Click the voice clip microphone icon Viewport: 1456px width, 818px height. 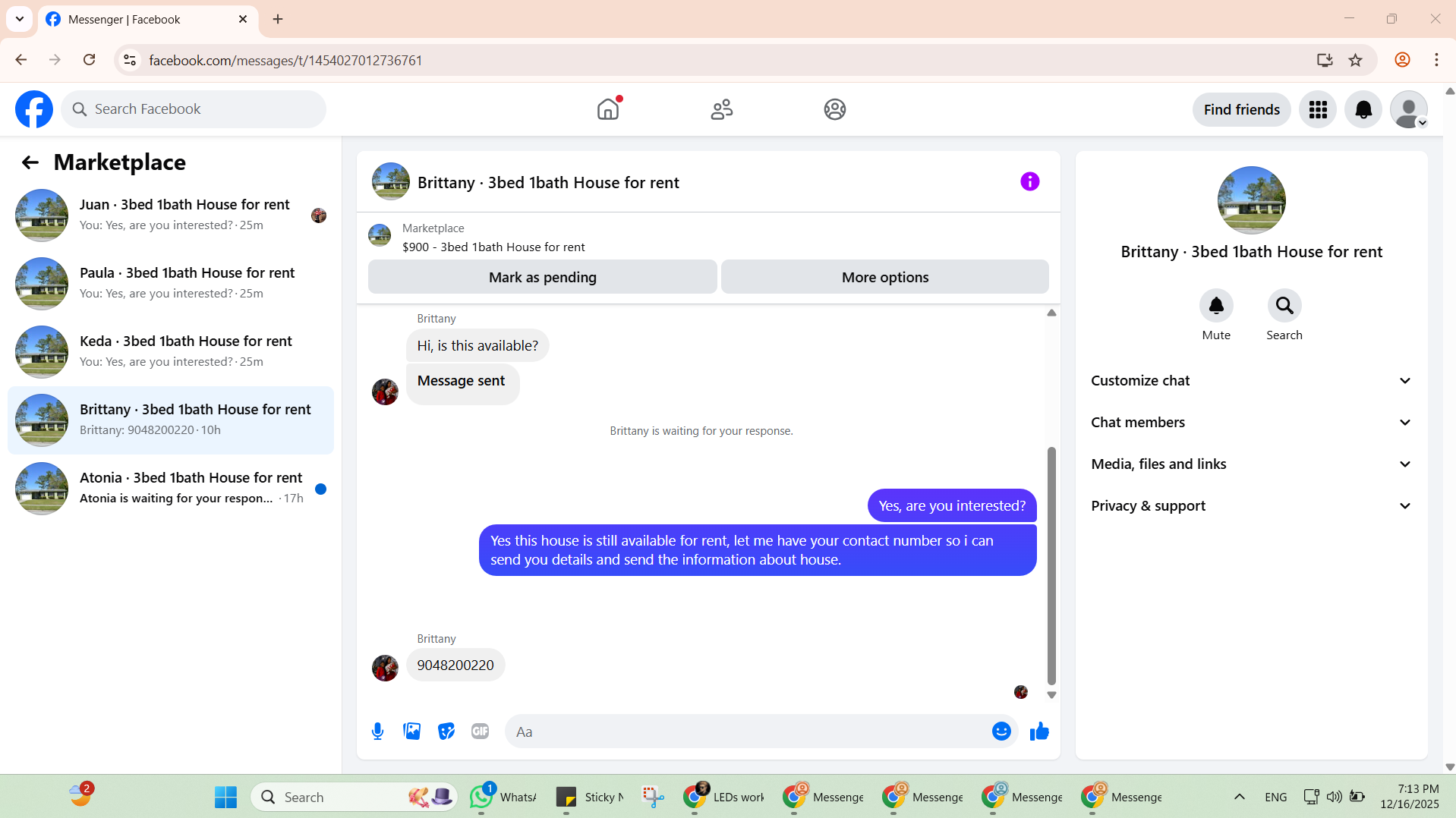pyautogui.click(x=377, y=731)
